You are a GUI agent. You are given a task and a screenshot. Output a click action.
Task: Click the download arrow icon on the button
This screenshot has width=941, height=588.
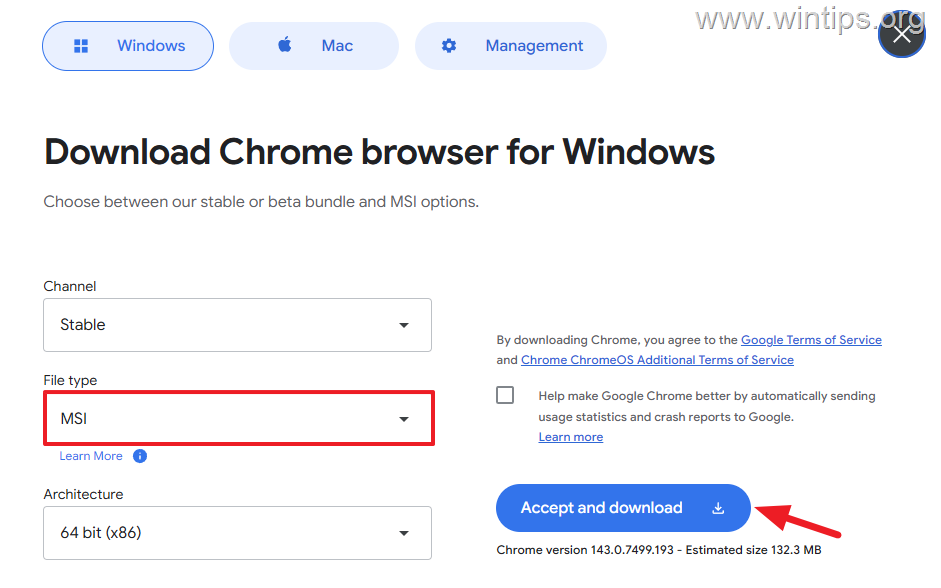point(718,508)
